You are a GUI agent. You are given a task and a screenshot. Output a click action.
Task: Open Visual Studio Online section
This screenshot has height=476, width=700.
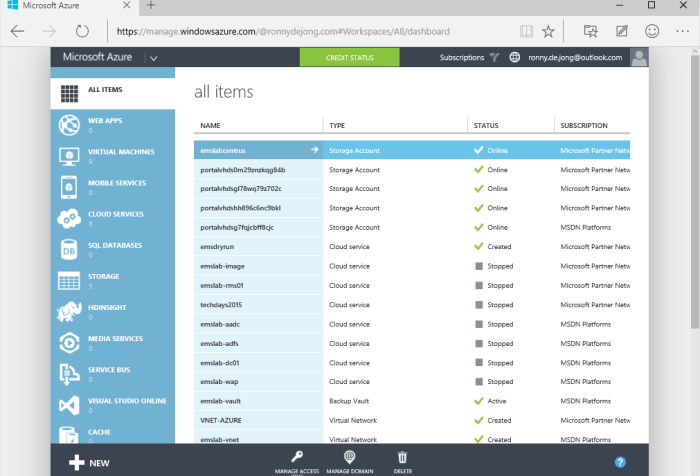point(69,405)
